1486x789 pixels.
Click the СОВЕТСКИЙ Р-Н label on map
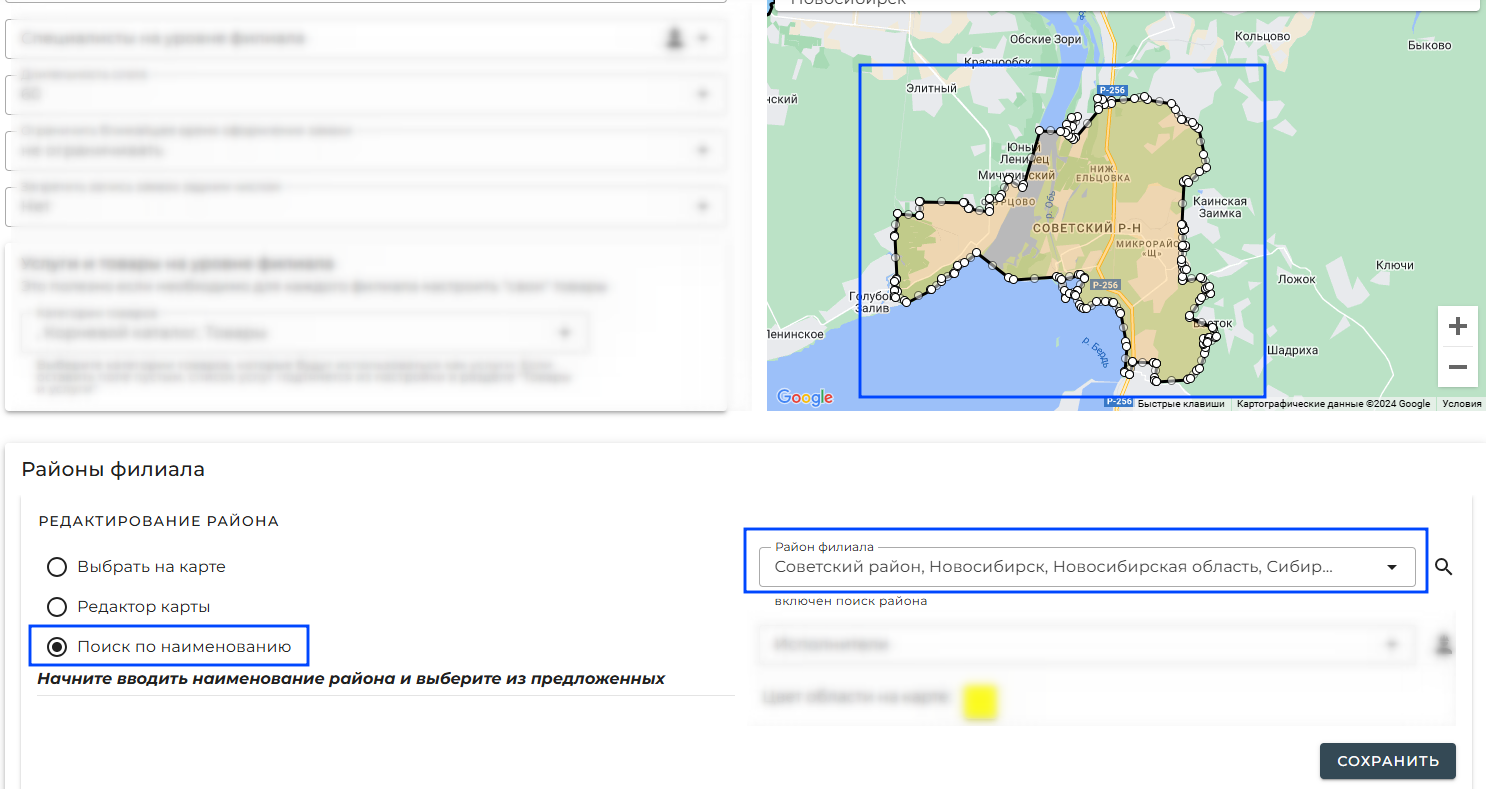tap(1086, 228)
